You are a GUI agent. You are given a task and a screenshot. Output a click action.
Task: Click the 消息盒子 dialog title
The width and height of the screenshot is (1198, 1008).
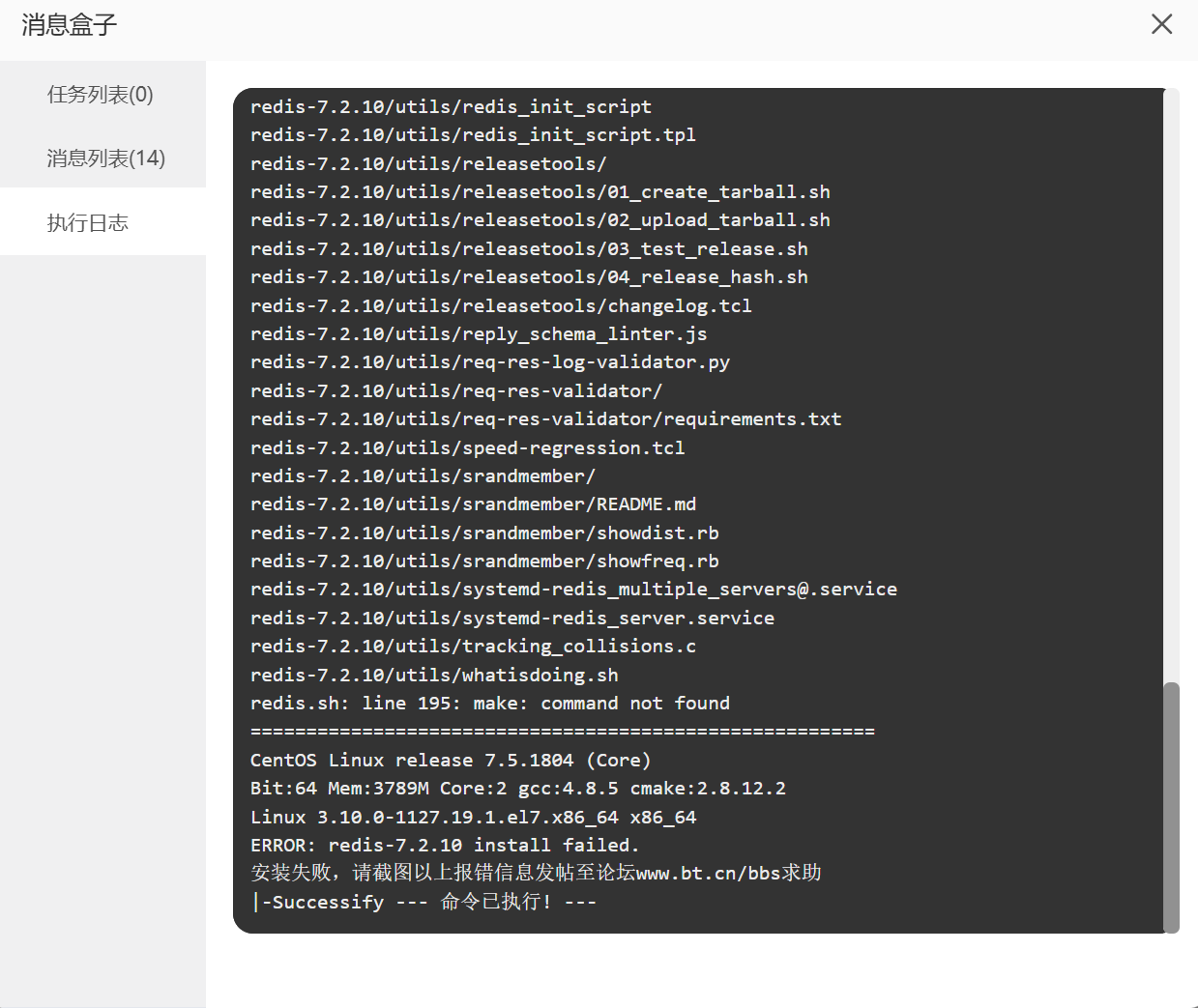click(x=70, y=25)
